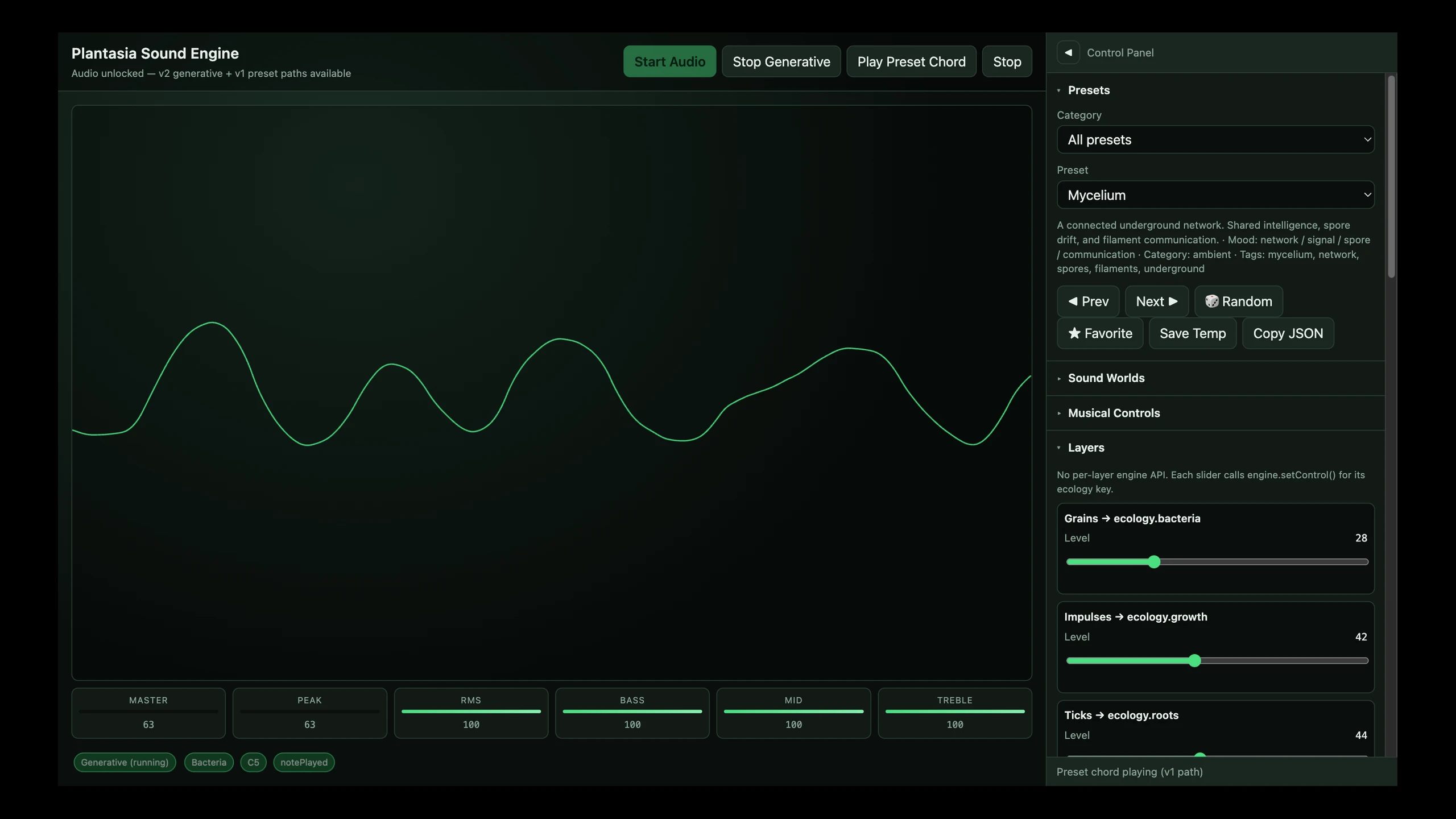The image size is (1456, 819).
Task: Play the preset chord
Action: pyautogui.click(x=911, y=61)
